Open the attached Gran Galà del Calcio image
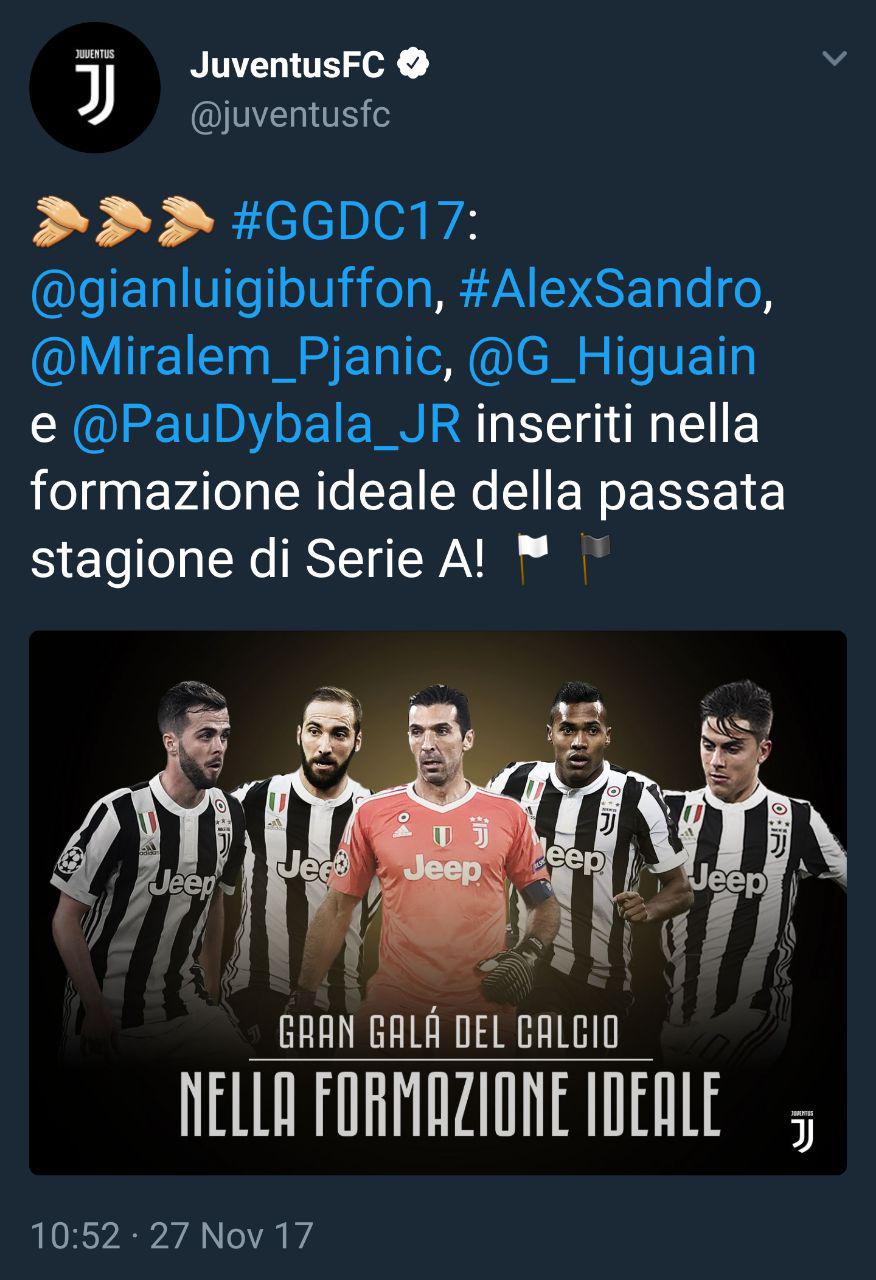876x1280 pixels. [438, 902]
